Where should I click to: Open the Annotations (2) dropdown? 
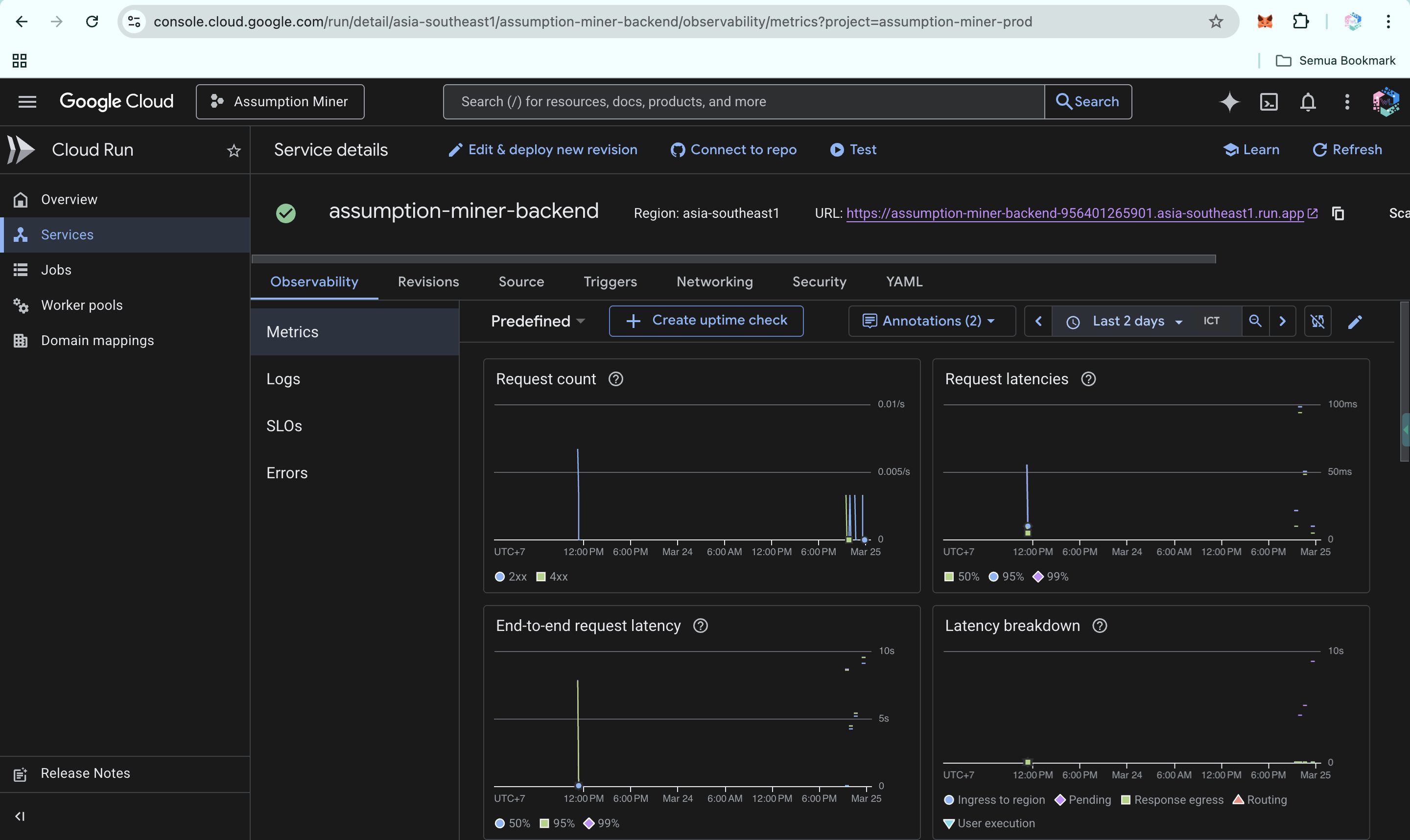click(x=931, y=321)
